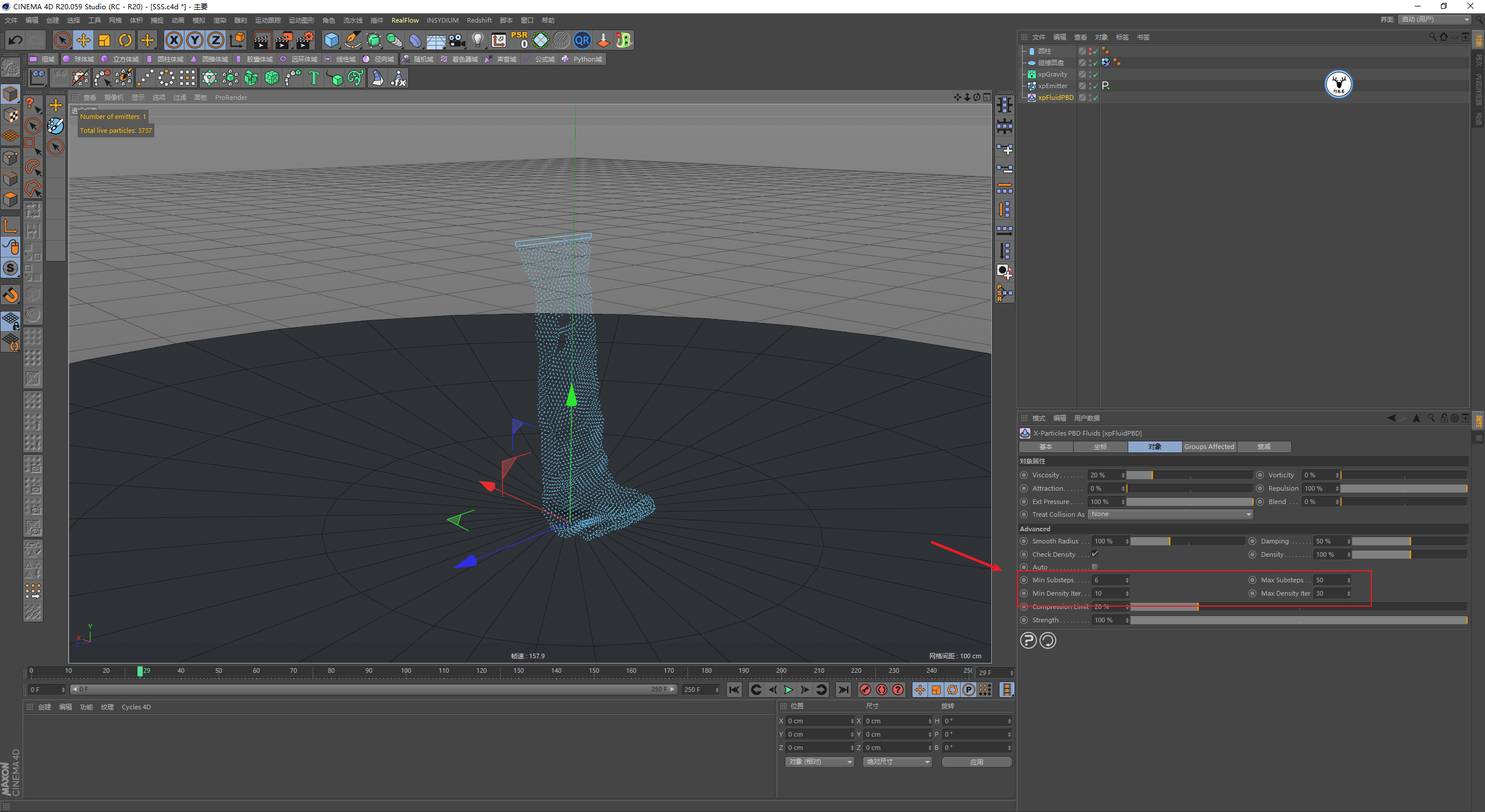Open the Treat Collision As dropdown
This screenshot has height=812, width=1485.
[x=1170, y=514]
